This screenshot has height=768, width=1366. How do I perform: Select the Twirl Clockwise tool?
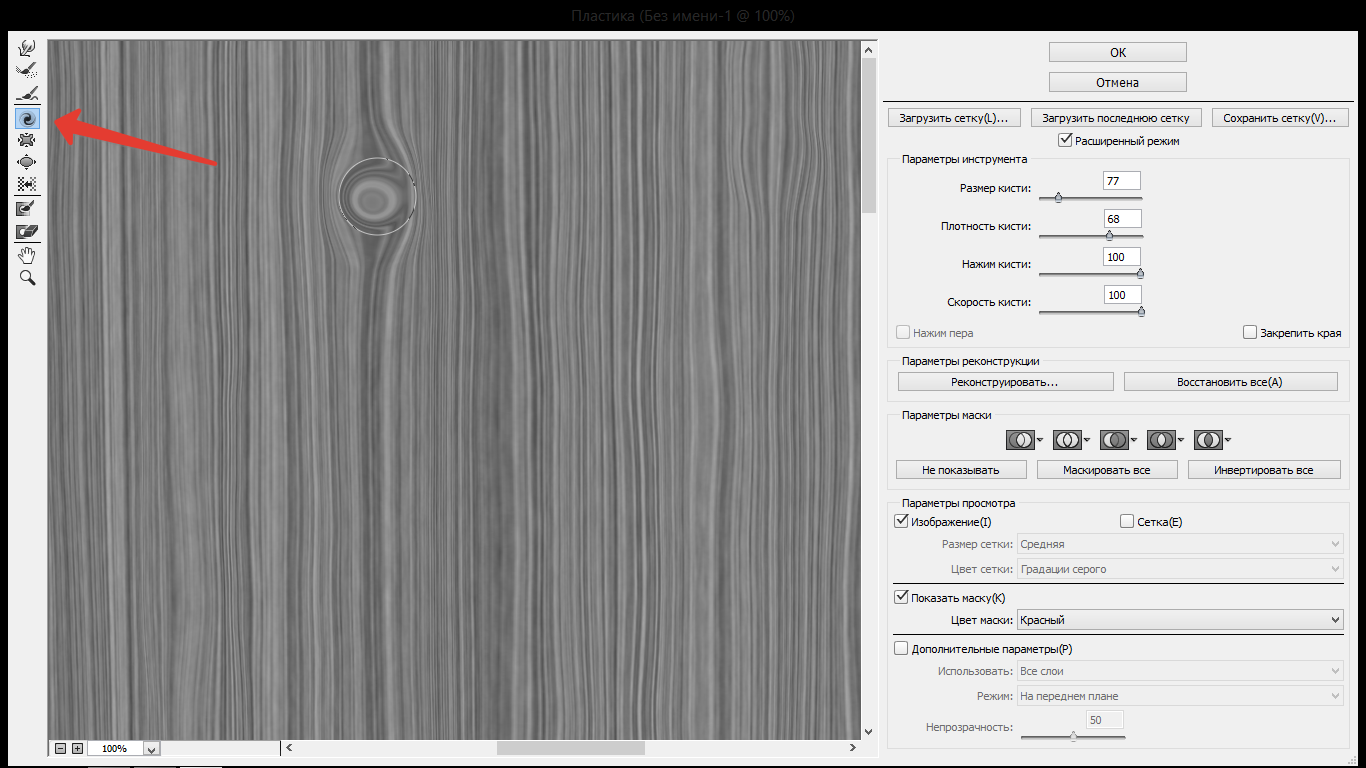[x=28, y=117]
